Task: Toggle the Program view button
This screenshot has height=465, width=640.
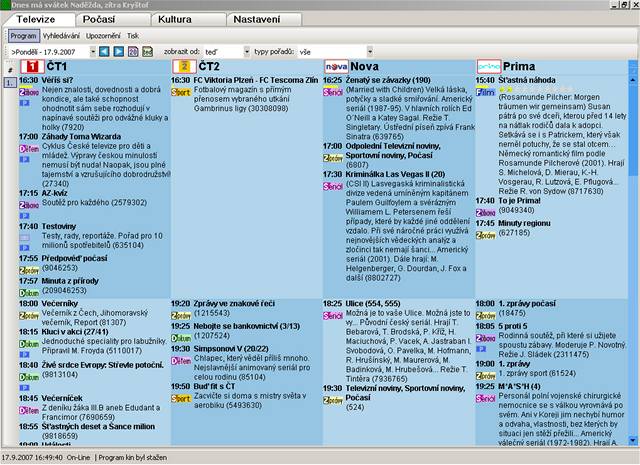Action: (x=23, y=35)
